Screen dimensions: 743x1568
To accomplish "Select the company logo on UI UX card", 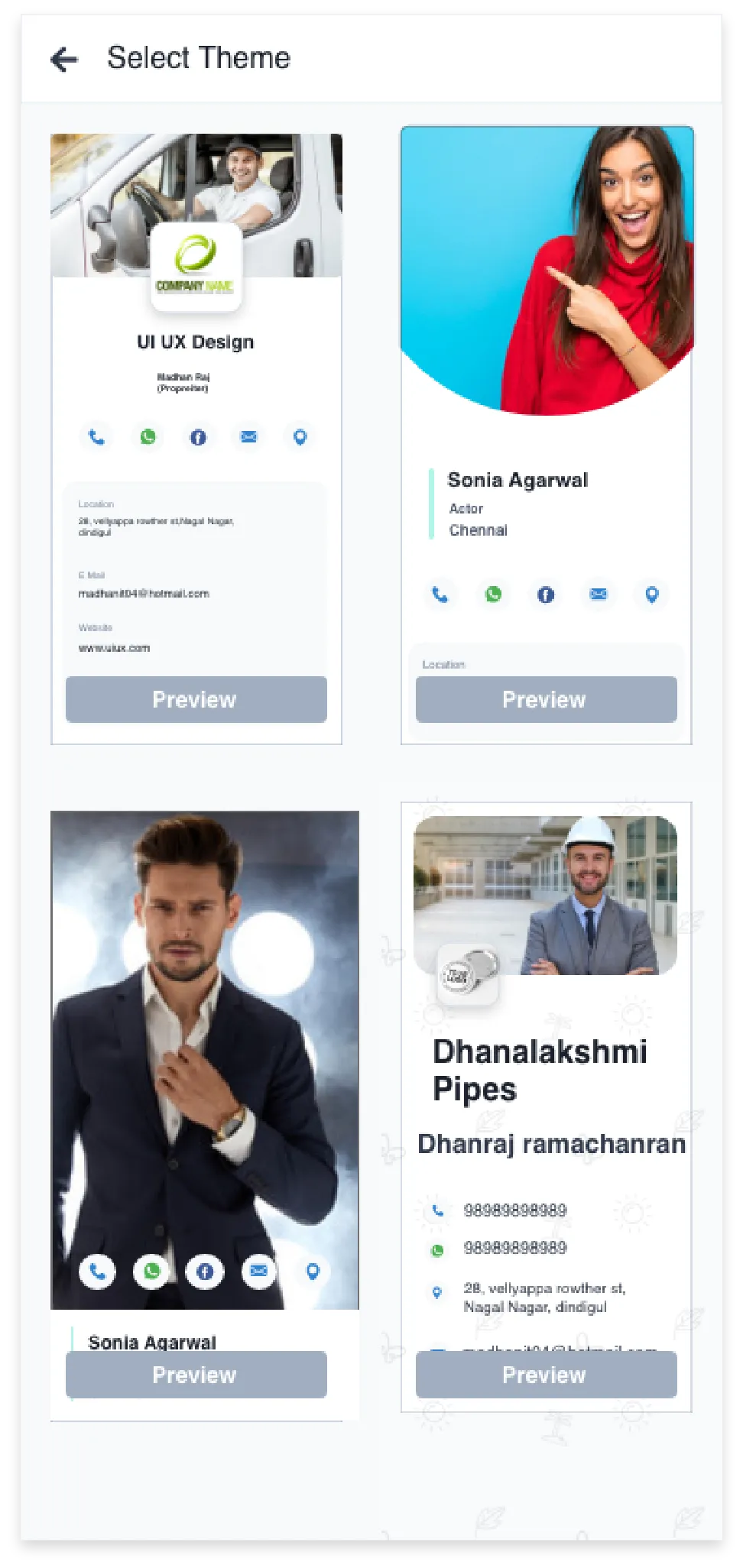I will coord(196,267).
